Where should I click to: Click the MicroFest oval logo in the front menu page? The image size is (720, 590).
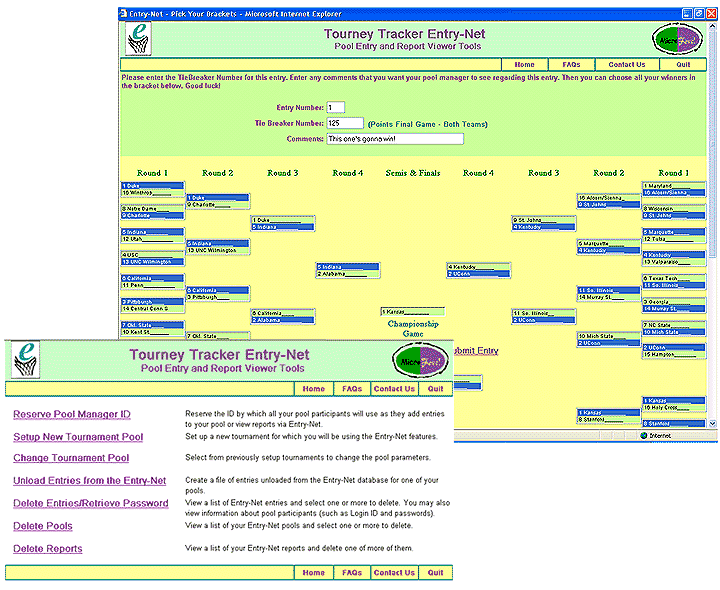tap(420, 361)
